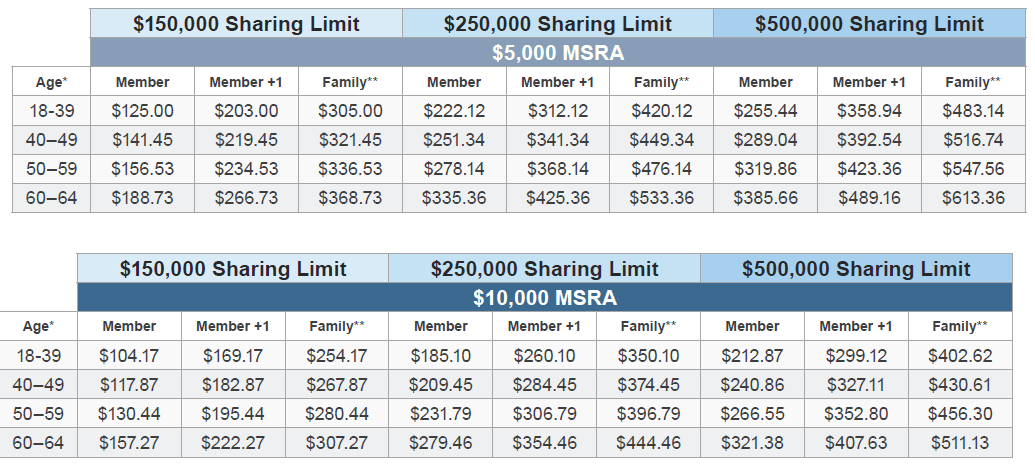Select $250,000 Sharing Limit header in top table
This screenshot has height=465, width=1035.
coord(558,24)
